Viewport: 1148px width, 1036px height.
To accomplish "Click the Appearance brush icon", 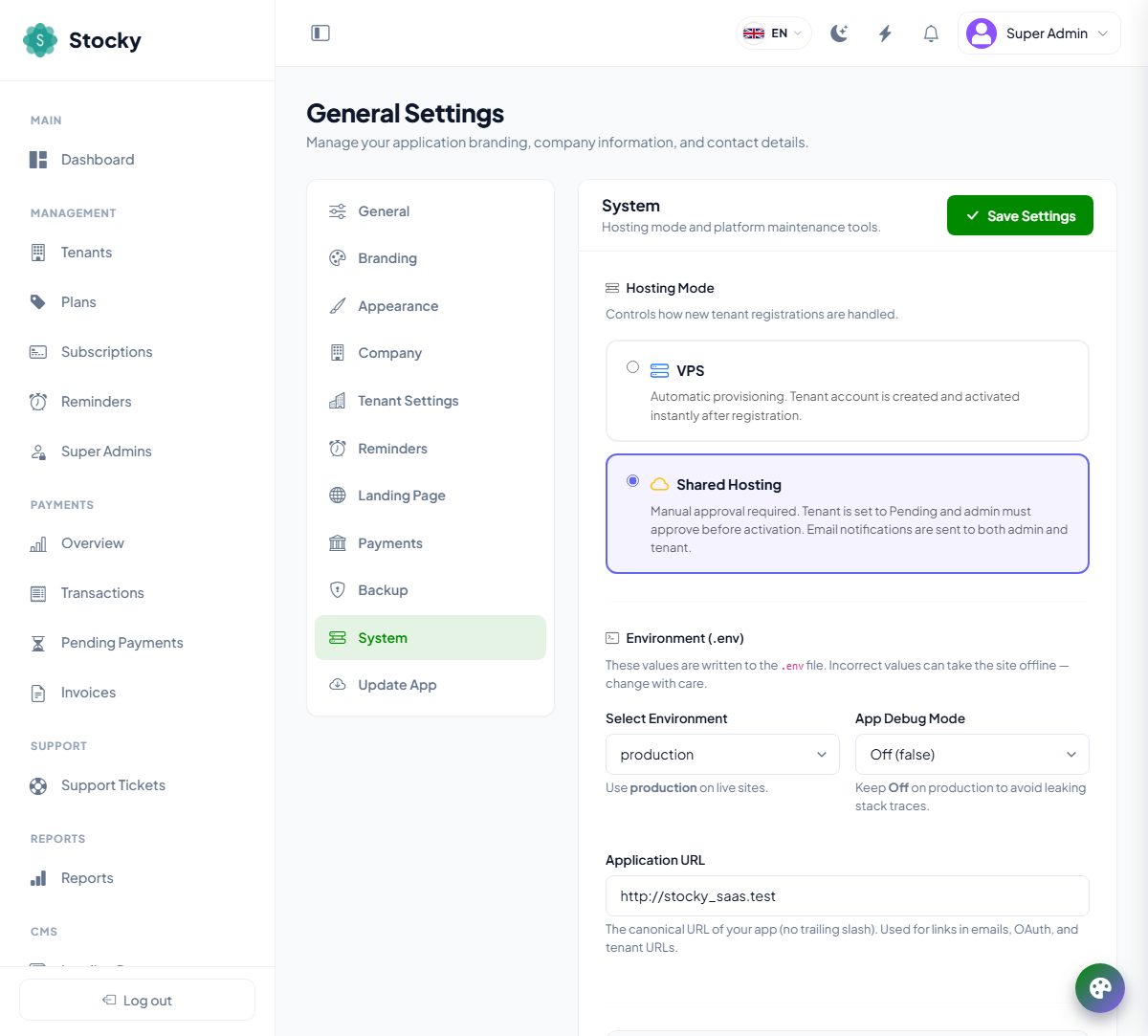I will point(338,306).
